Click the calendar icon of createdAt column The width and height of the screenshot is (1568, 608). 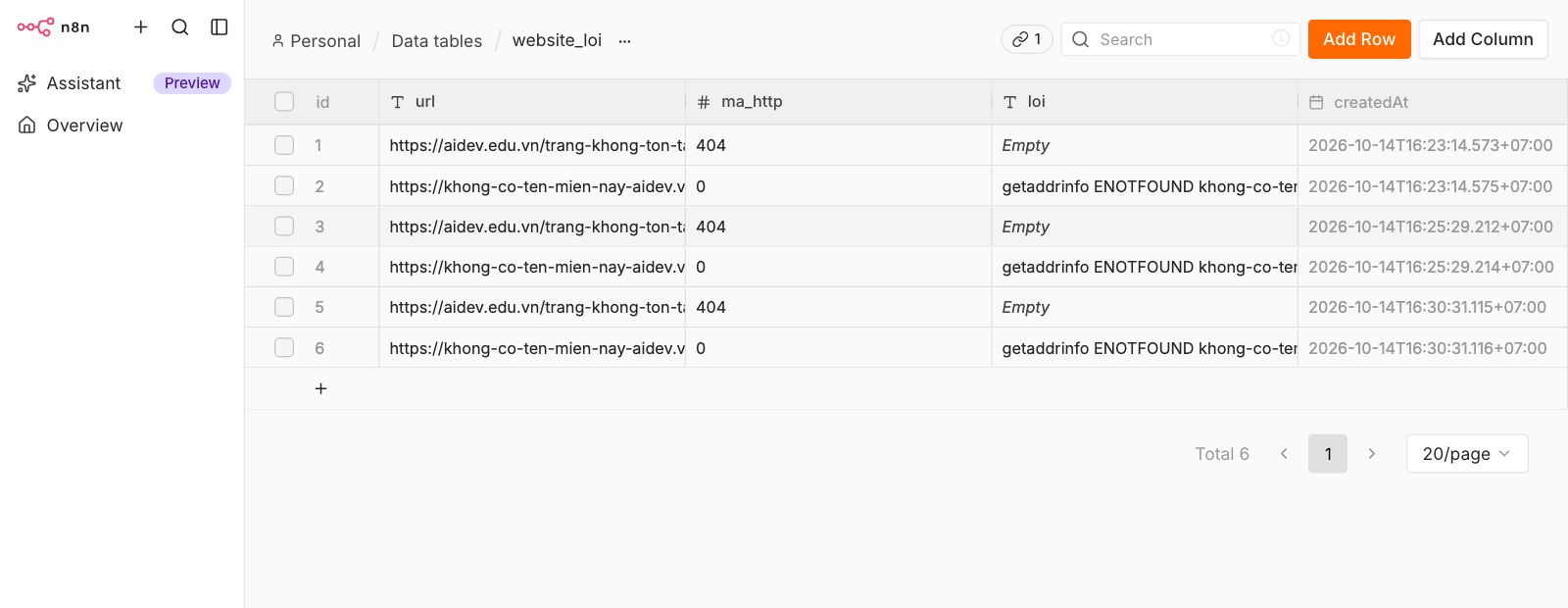1316,102
